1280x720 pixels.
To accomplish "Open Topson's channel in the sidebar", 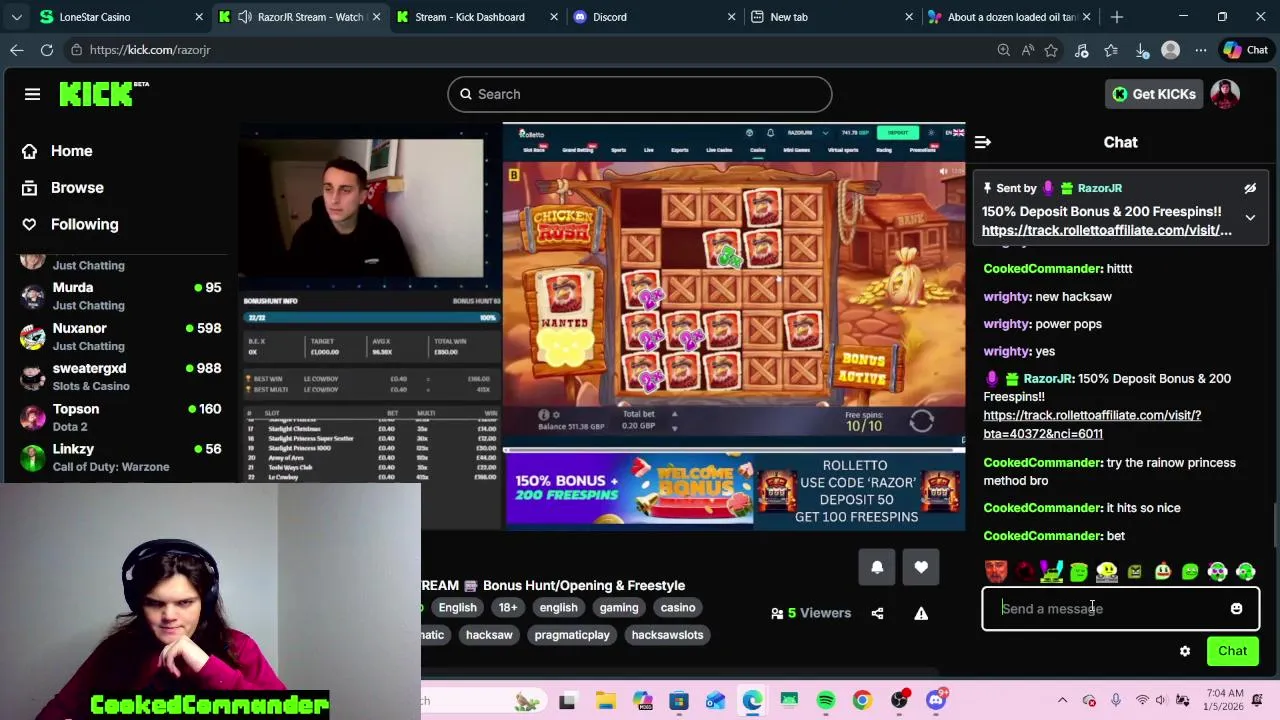I will [x=122, y=417].
